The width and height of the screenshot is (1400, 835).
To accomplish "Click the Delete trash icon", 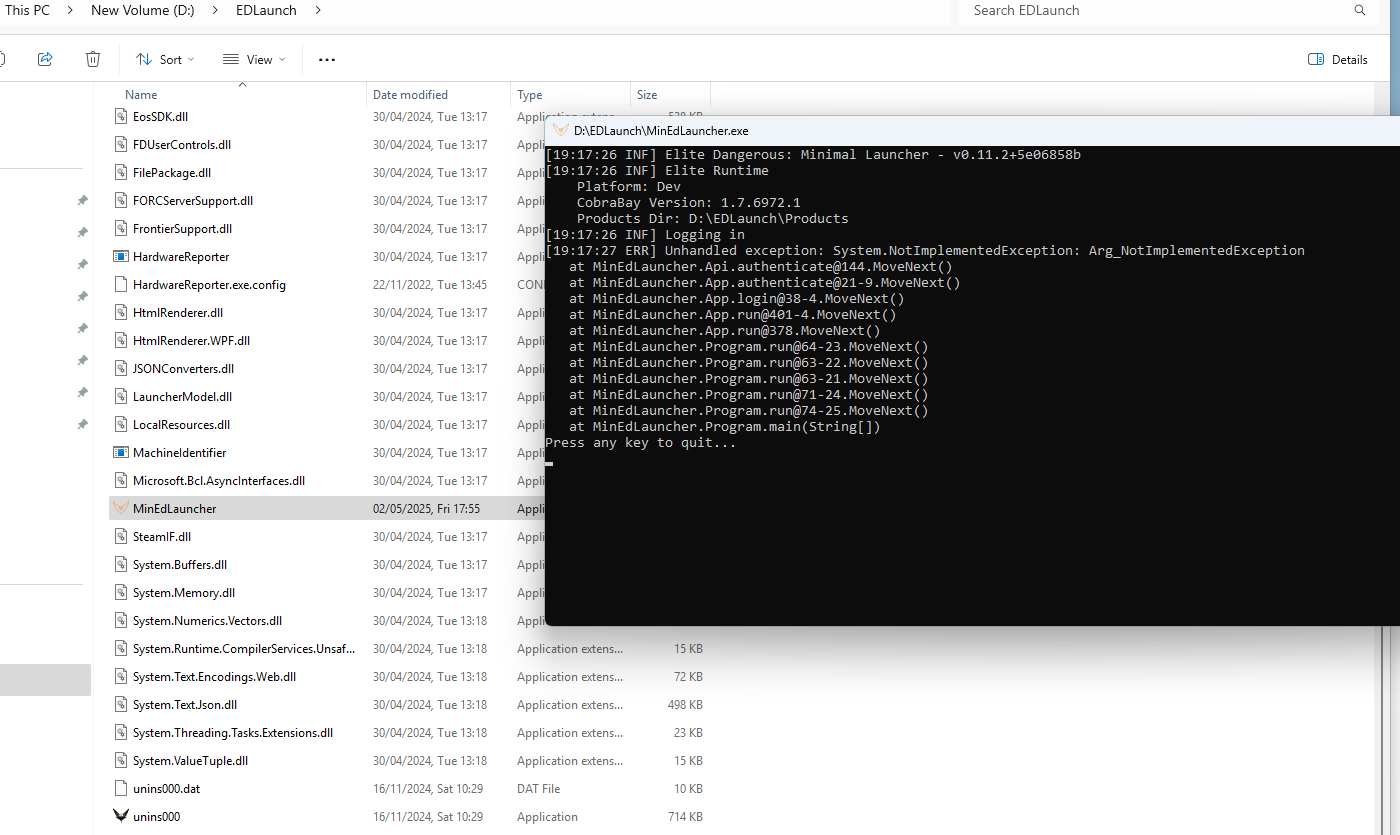I will coord(93,59).
